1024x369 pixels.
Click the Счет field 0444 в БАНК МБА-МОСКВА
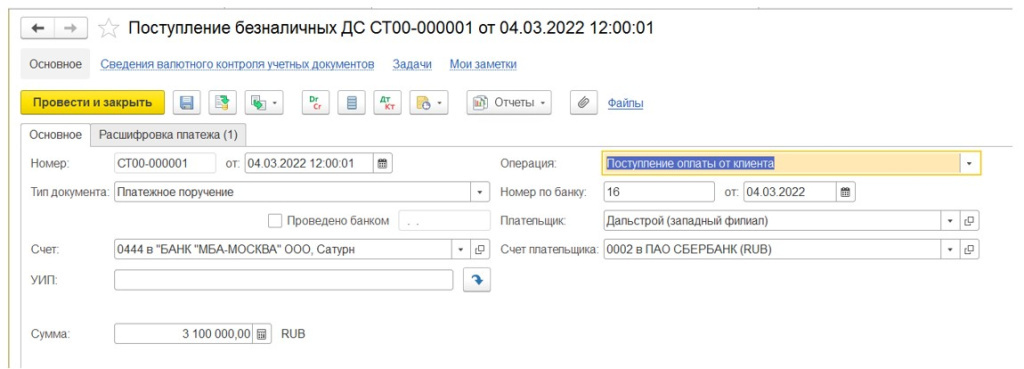pos(283,249)
